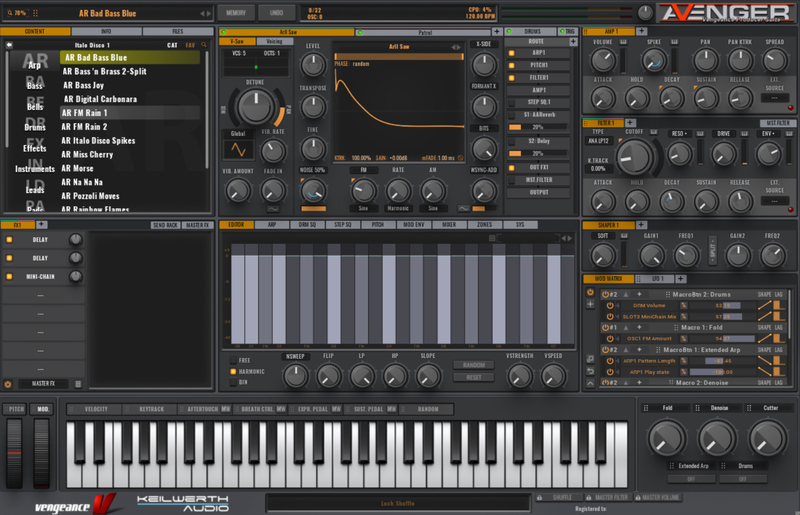Switch to the STEP SQ tab

(x=342, y=225)
